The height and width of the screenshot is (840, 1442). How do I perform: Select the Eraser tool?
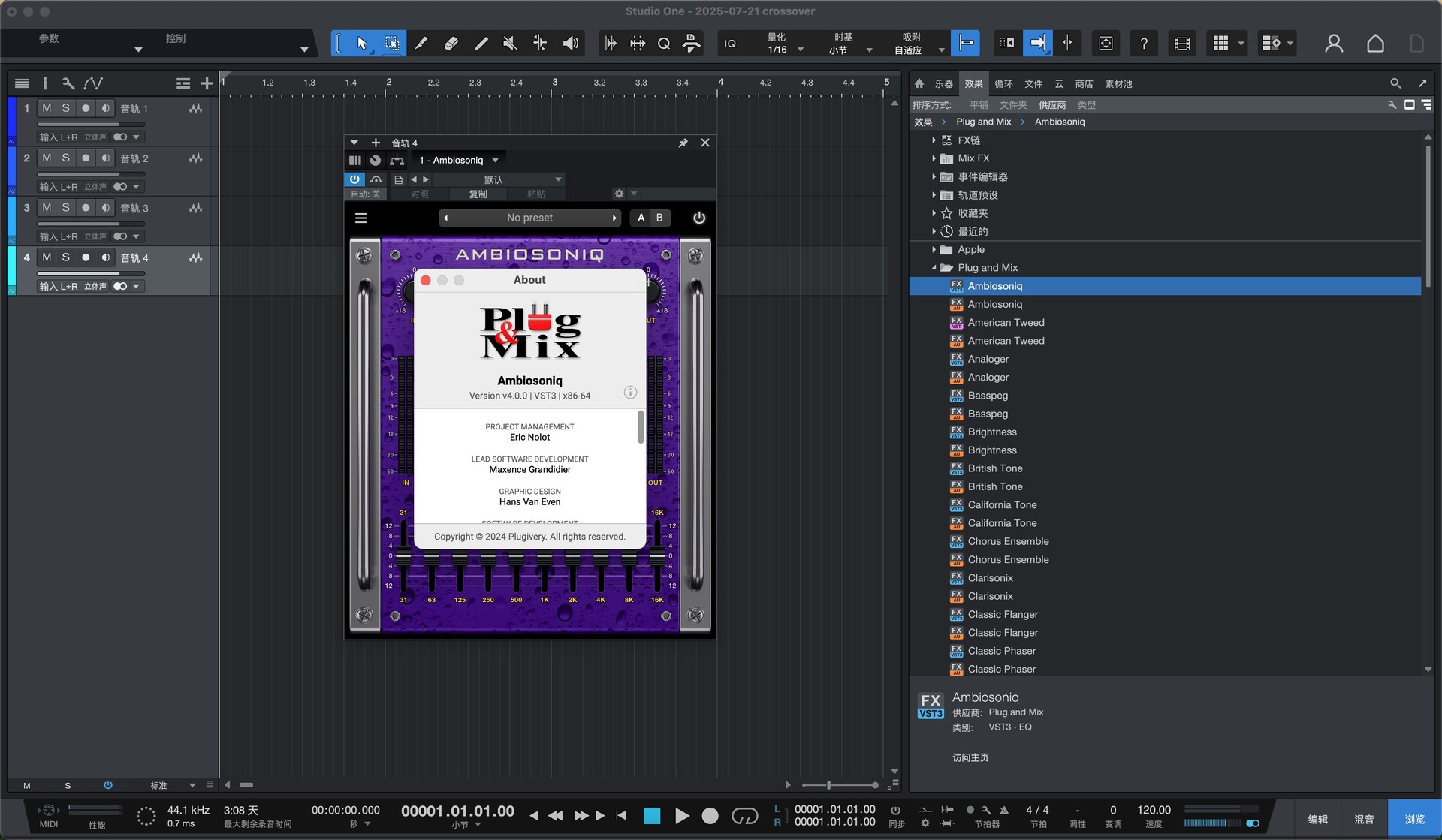(x=451, y=44)
